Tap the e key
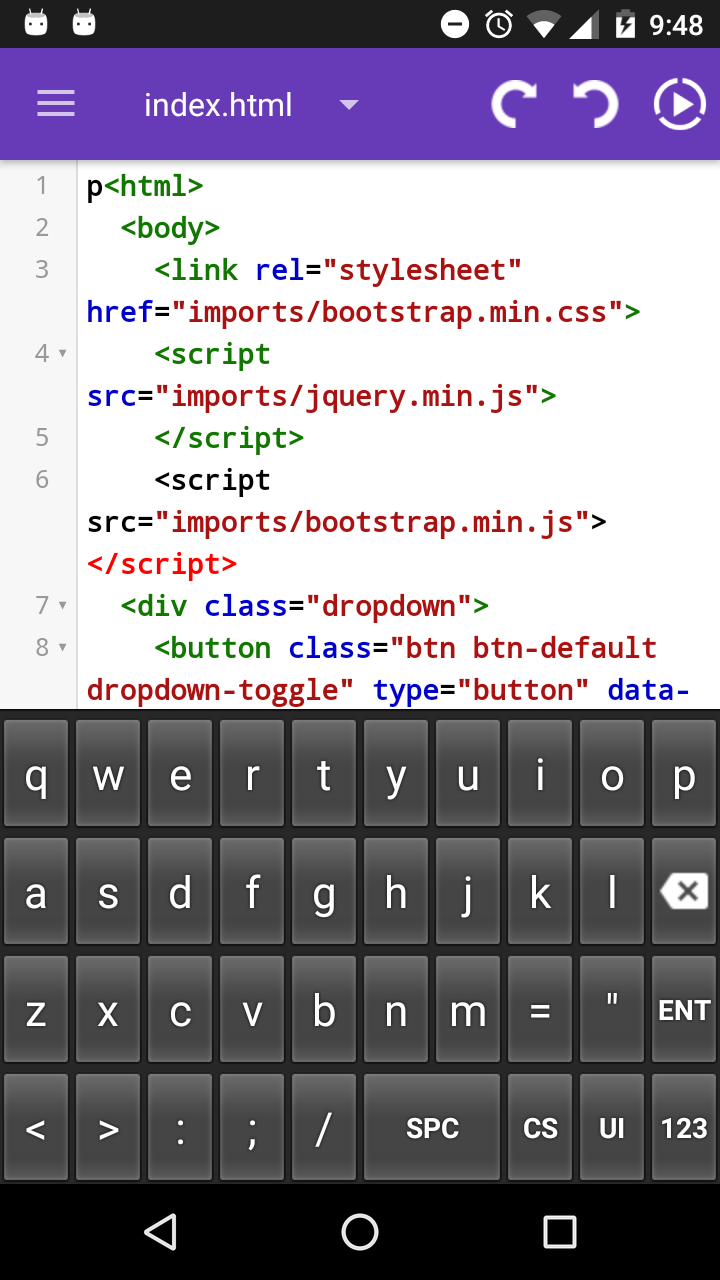Image resolution: width=720 pixels, height=1280 pixels. click(x=180, y=773)
